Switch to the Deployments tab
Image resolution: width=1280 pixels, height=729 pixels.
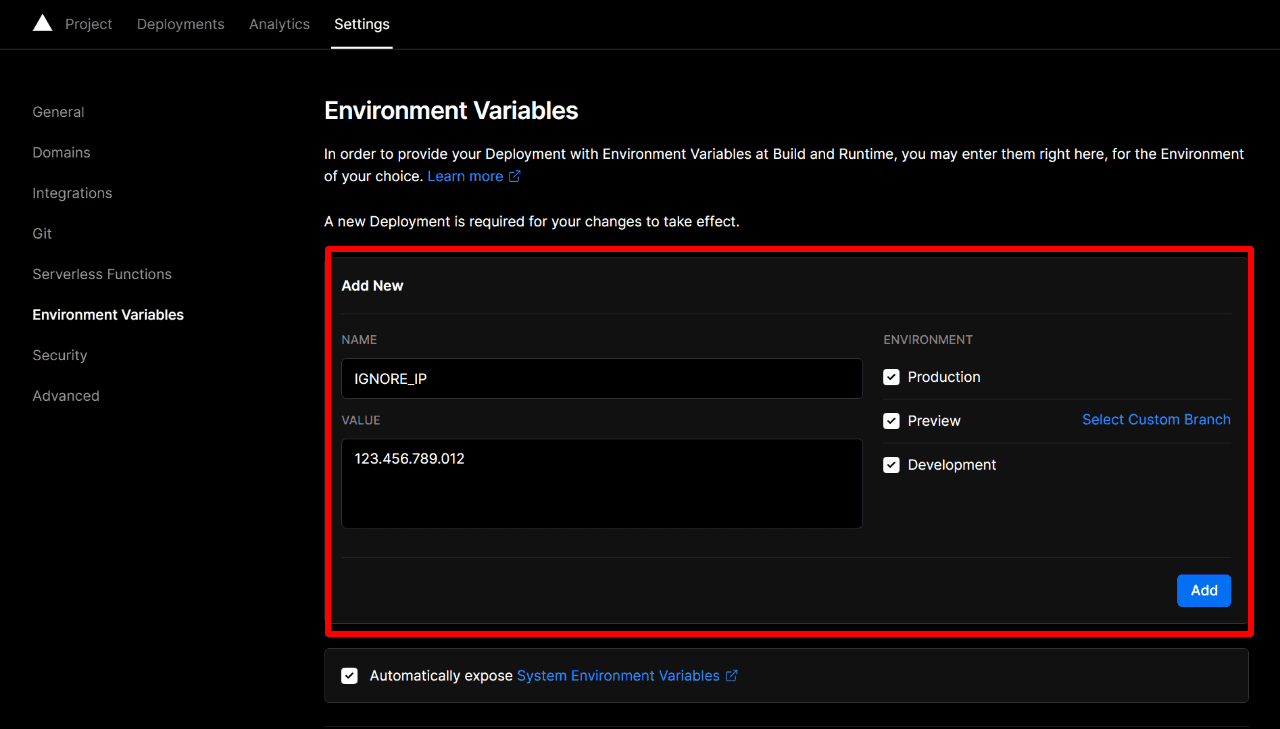(x=180, y=24)
